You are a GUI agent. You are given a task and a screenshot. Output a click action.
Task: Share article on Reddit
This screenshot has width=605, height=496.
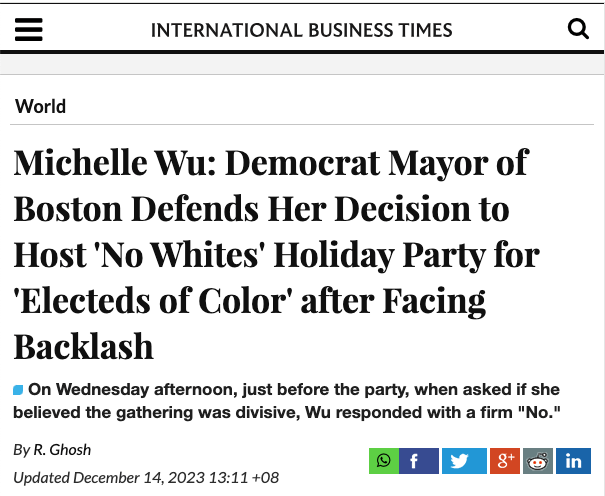(x=538, y=461)
